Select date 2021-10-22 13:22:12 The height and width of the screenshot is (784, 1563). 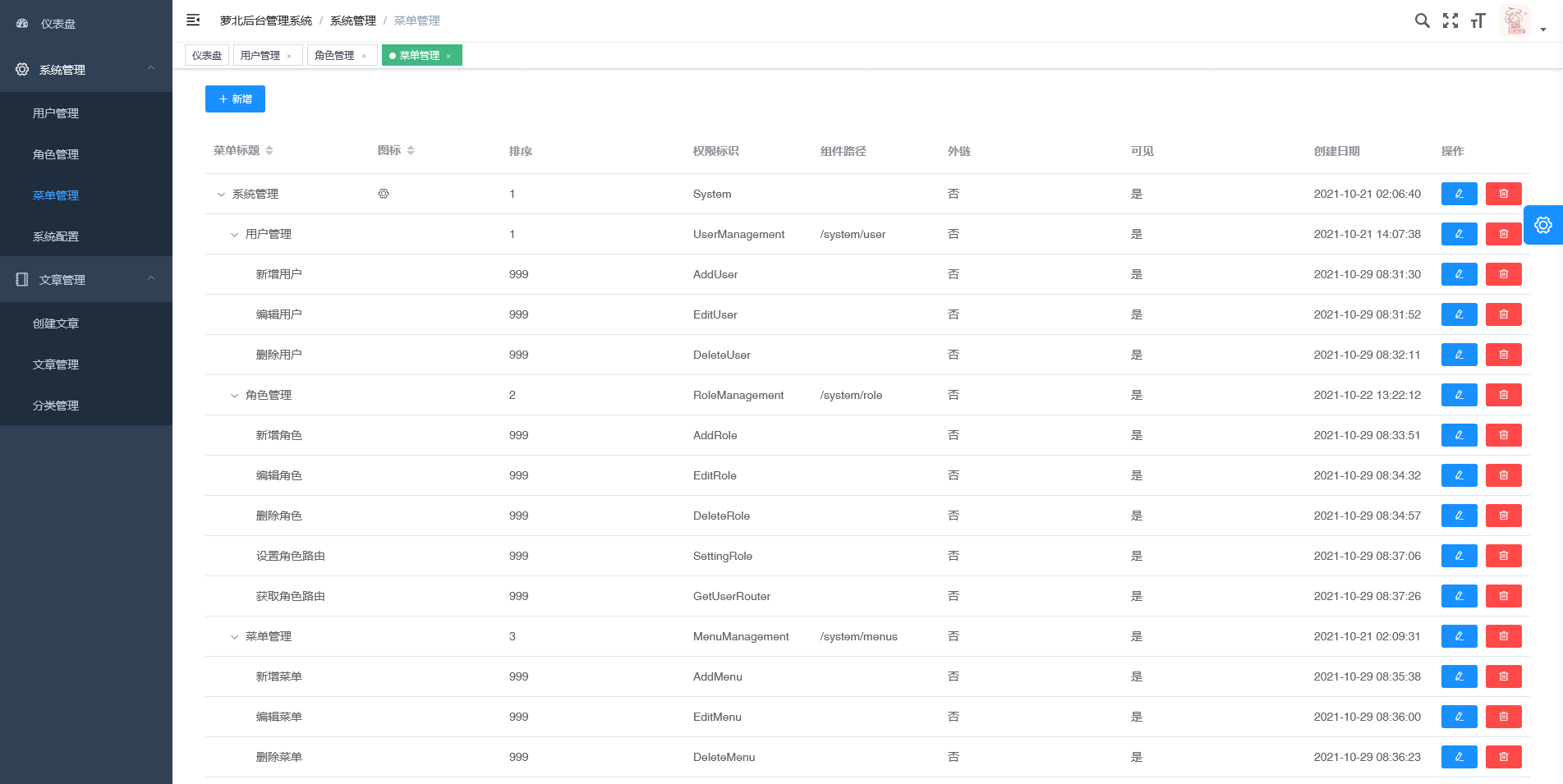[1367, 395]
